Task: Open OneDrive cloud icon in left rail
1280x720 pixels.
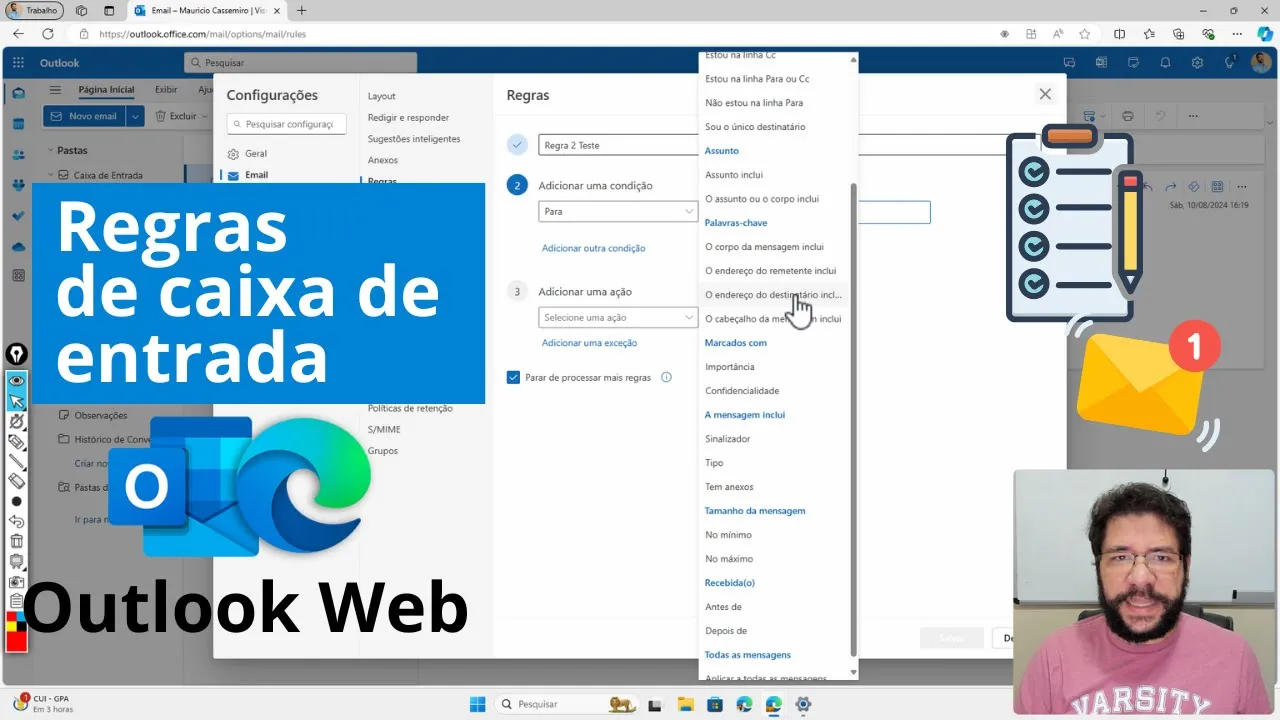Action: click(x=18, y=246)
